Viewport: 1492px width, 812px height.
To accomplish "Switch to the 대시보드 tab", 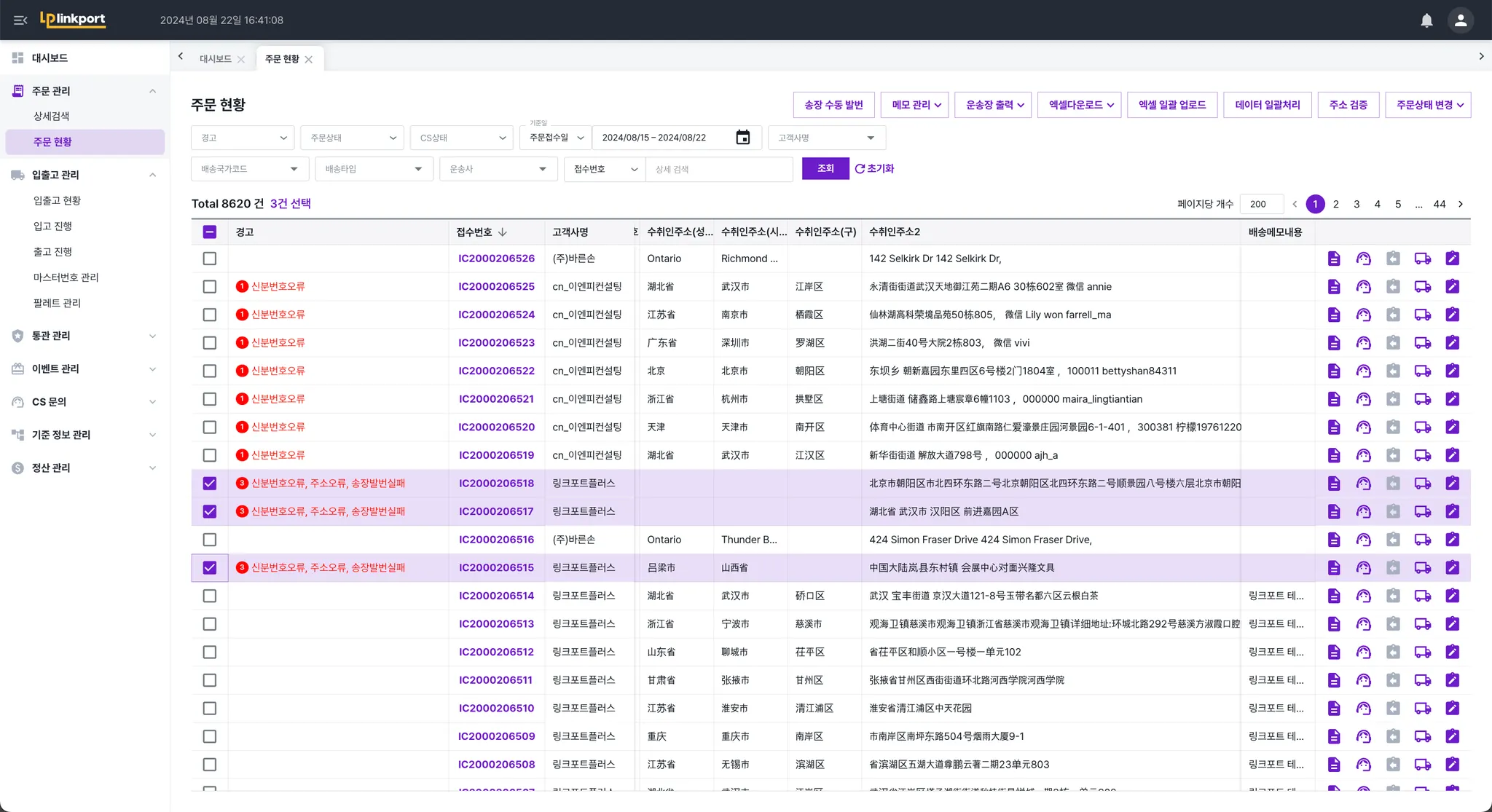I will (x=216, y=59).
